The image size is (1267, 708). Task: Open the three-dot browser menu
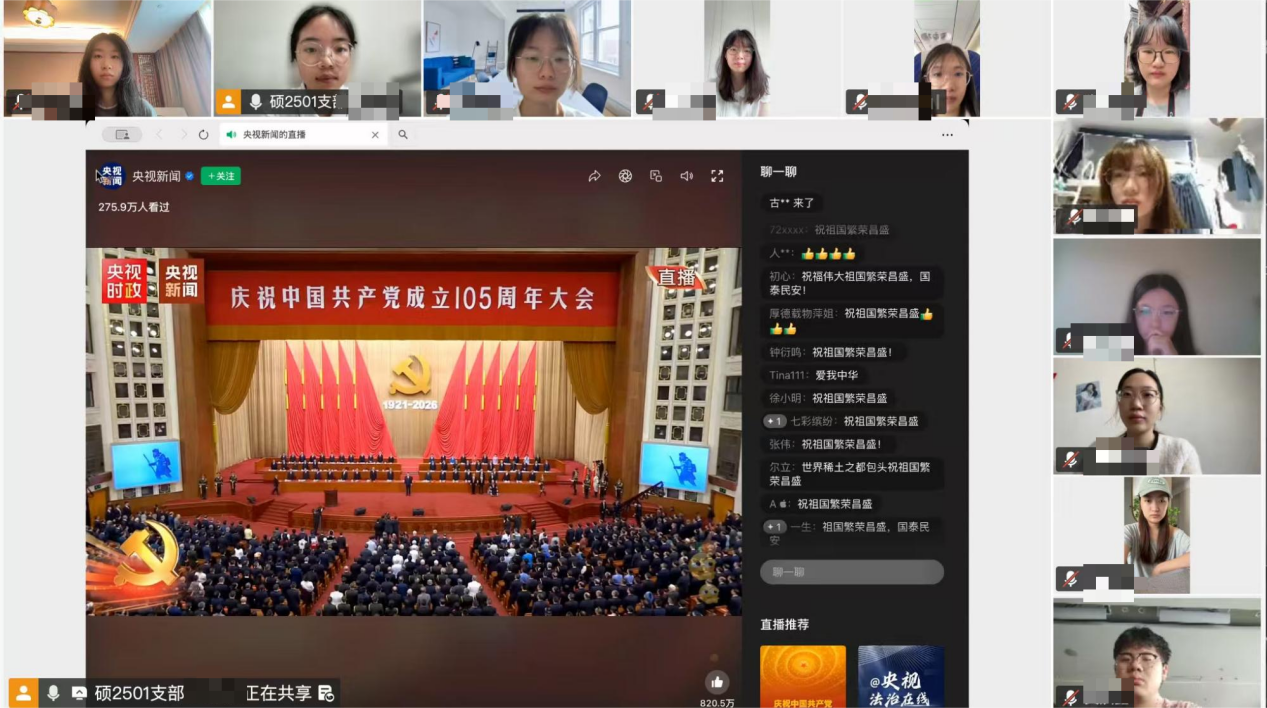pyautogui.click(x=947, y=134)
